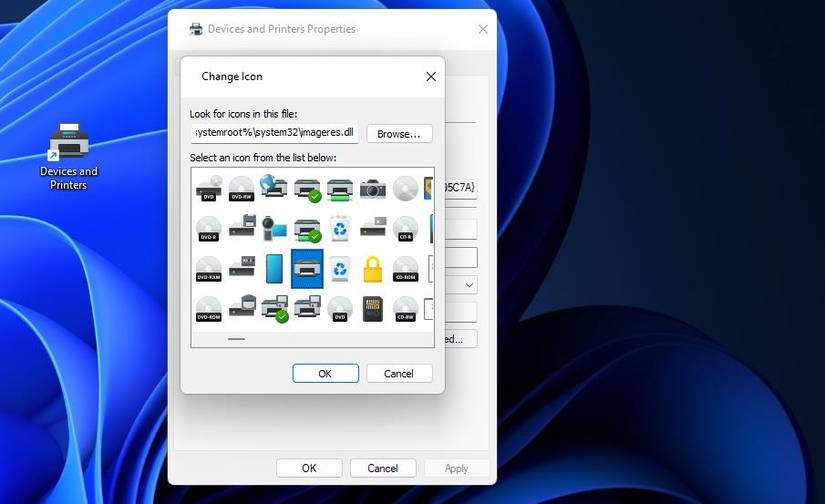Choose the blank unlabeled disc icon
The width and height of the screenshot is (825, 504).
[x=405, y=189]
